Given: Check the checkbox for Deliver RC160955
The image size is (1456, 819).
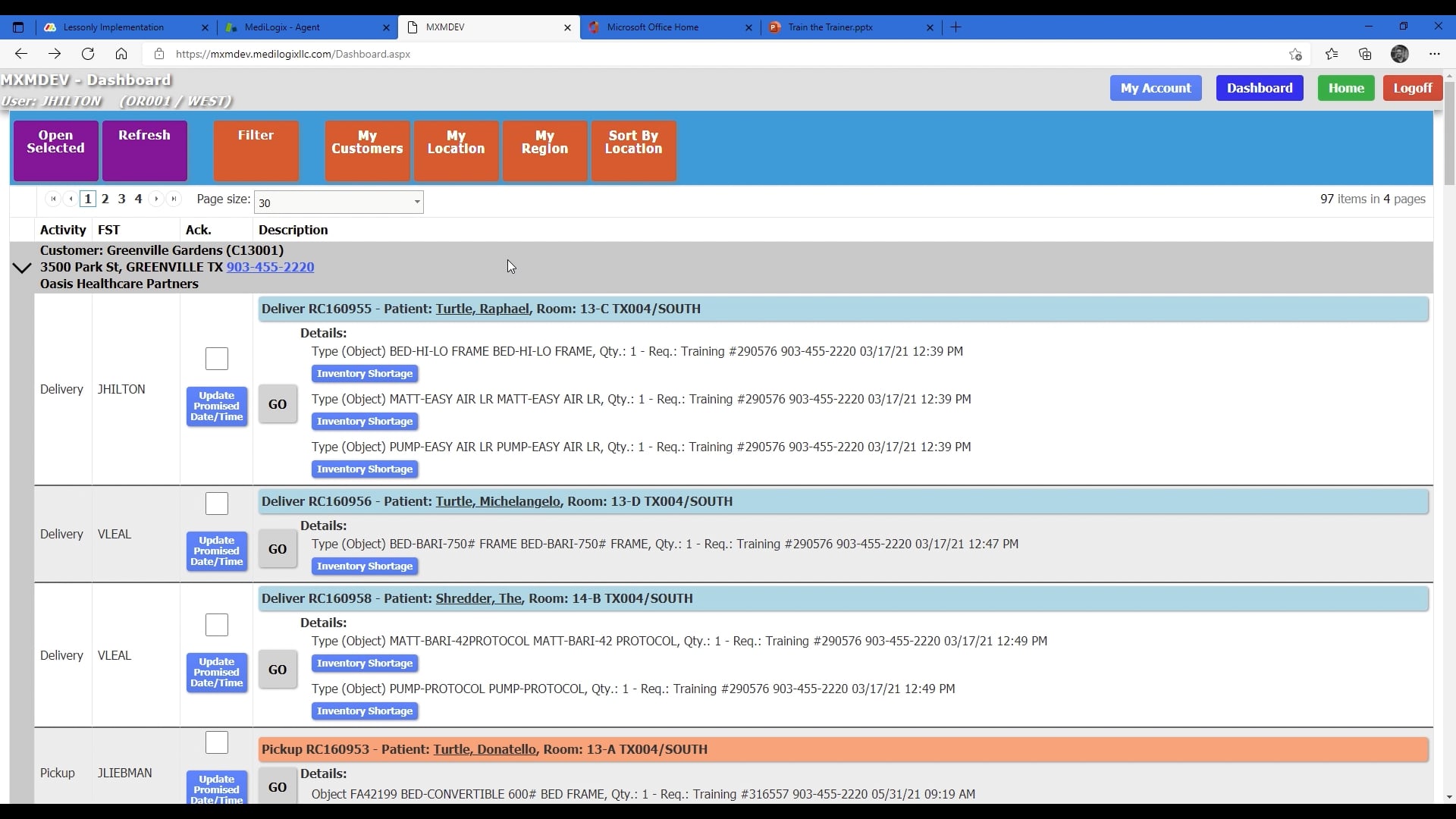Looking at the screenshot, I should tap(216, 359).
